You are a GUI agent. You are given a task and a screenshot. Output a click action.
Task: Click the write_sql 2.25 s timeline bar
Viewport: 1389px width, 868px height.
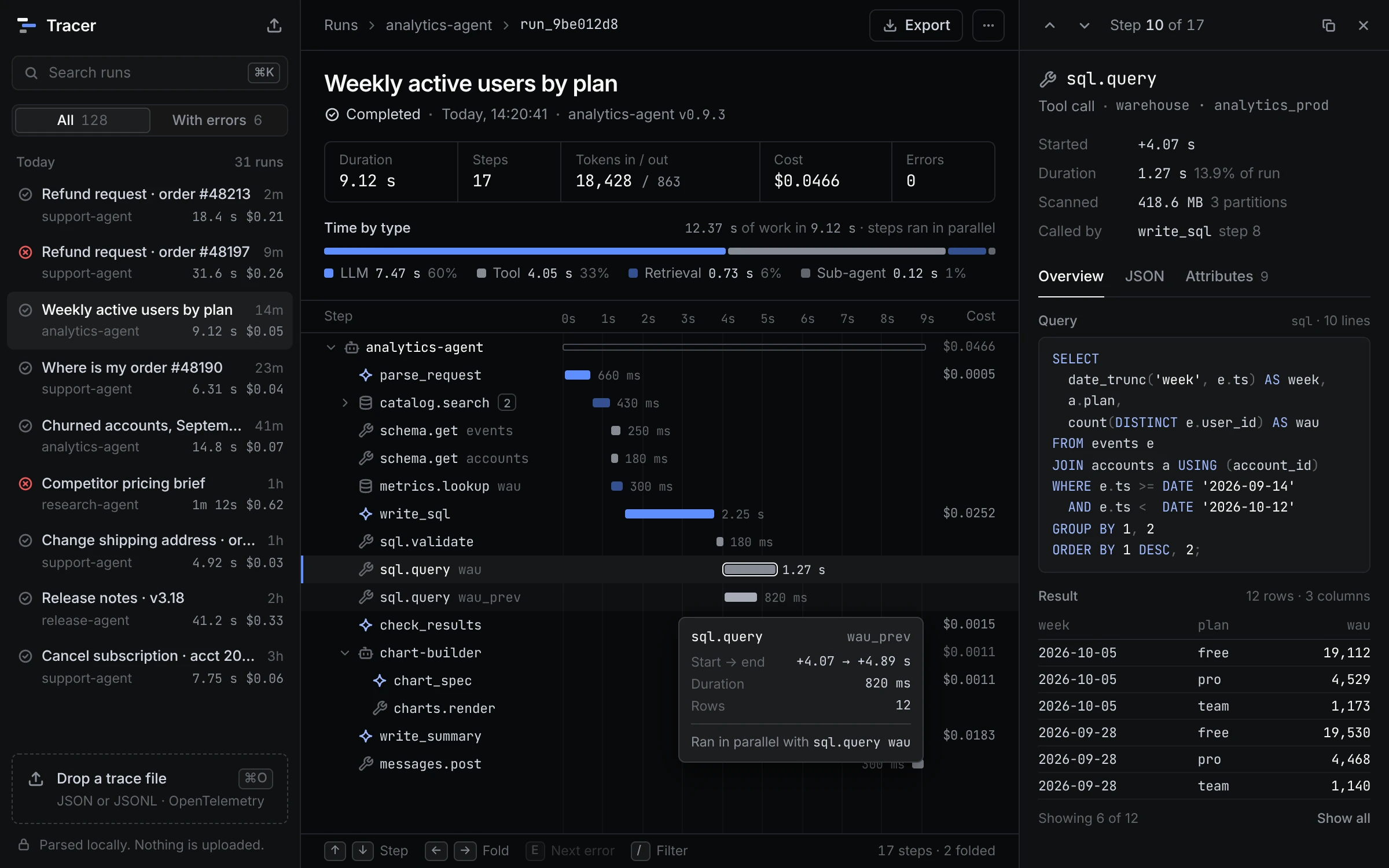pos(669,514)
